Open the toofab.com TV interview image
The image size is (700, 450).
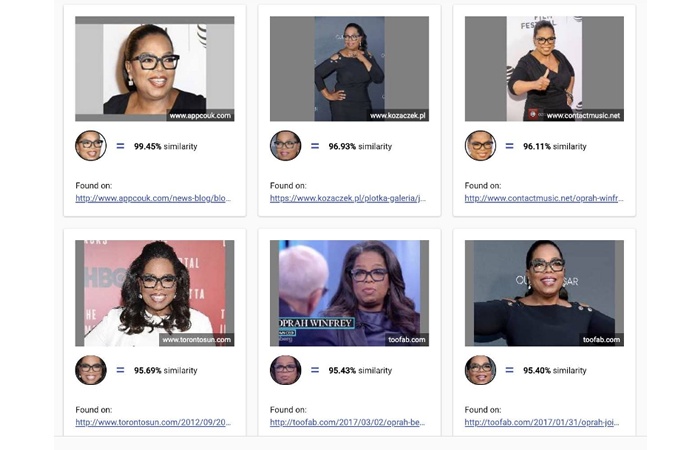tap(349, 293)
